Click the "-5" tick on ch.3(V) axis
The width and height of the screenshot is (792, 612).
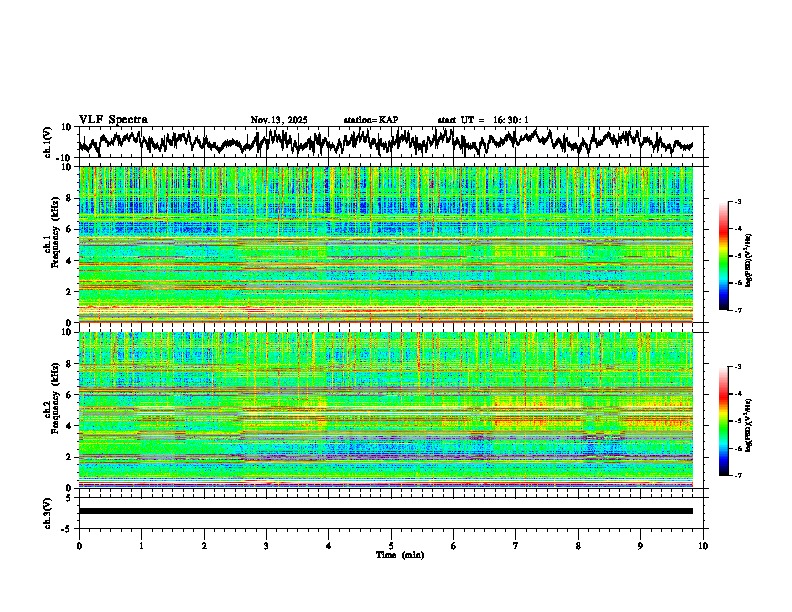[x=68, y=529]
